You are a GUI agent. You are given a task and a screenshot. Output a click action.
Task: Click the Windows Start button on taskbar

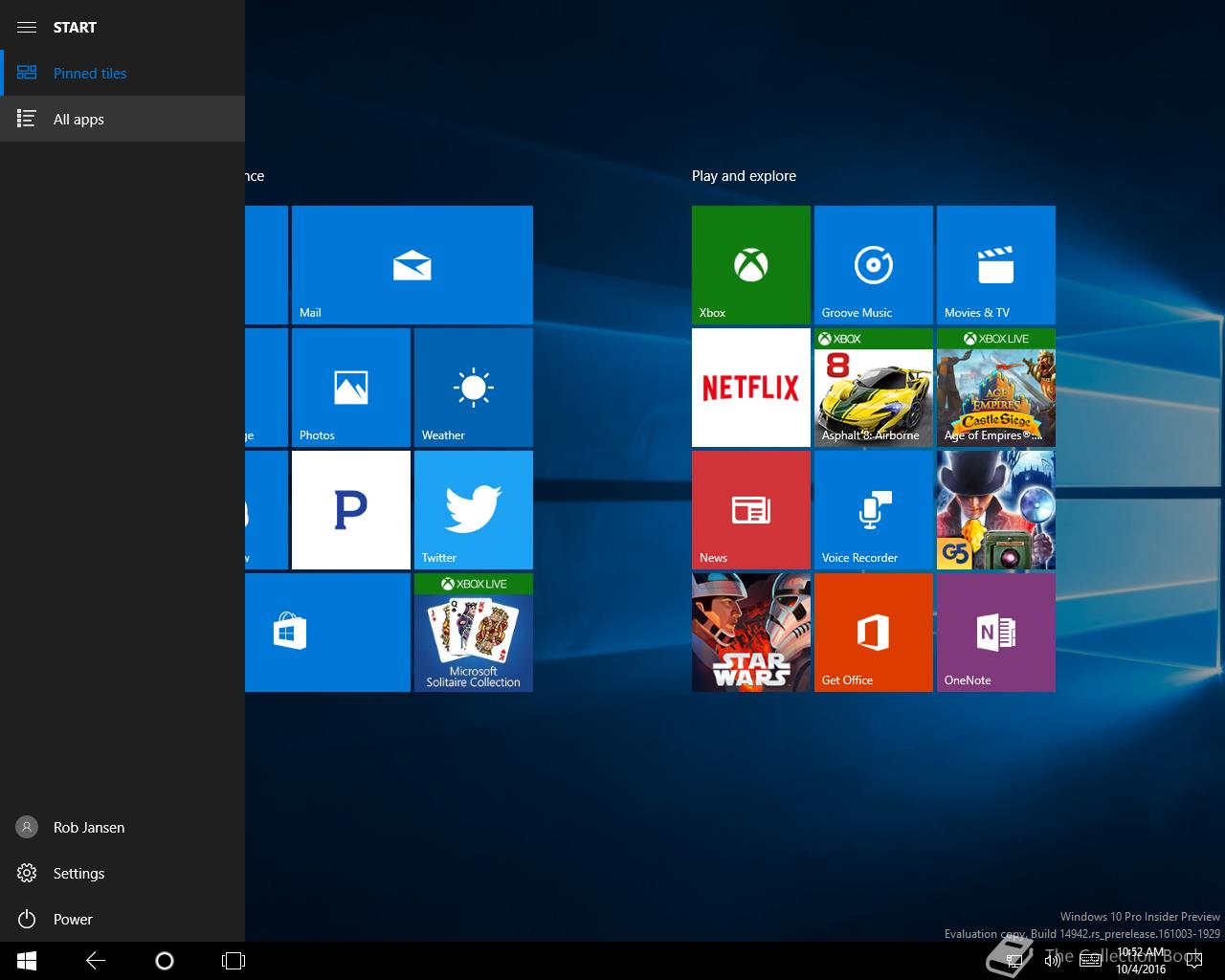[27, 961]
